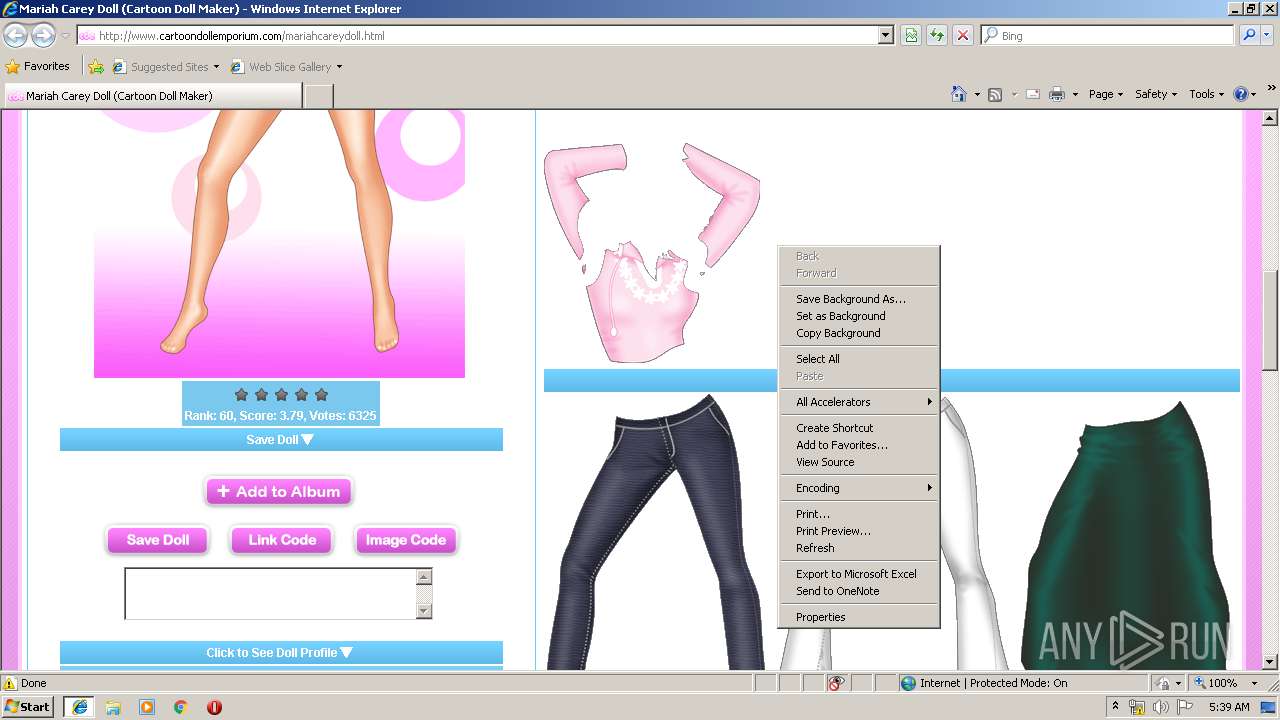The image size is (1280, 720).
Task: Click the Compatibility View icon
Action: [911, 35]
